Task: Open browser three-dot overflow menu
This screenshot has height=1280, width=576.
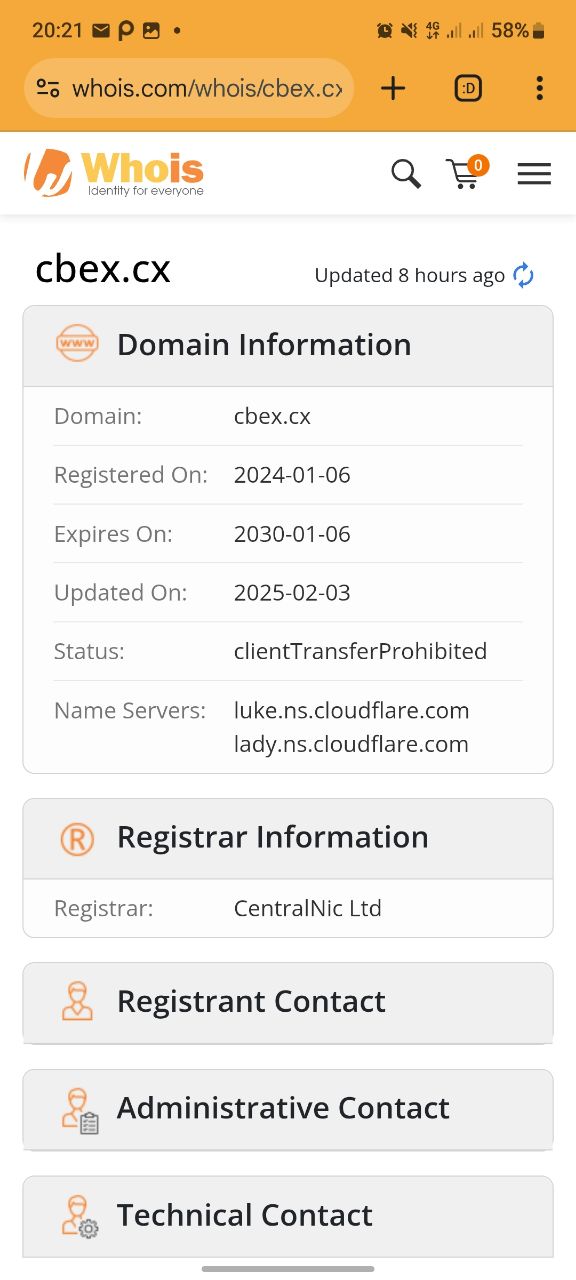Action: tap(539, 88)
